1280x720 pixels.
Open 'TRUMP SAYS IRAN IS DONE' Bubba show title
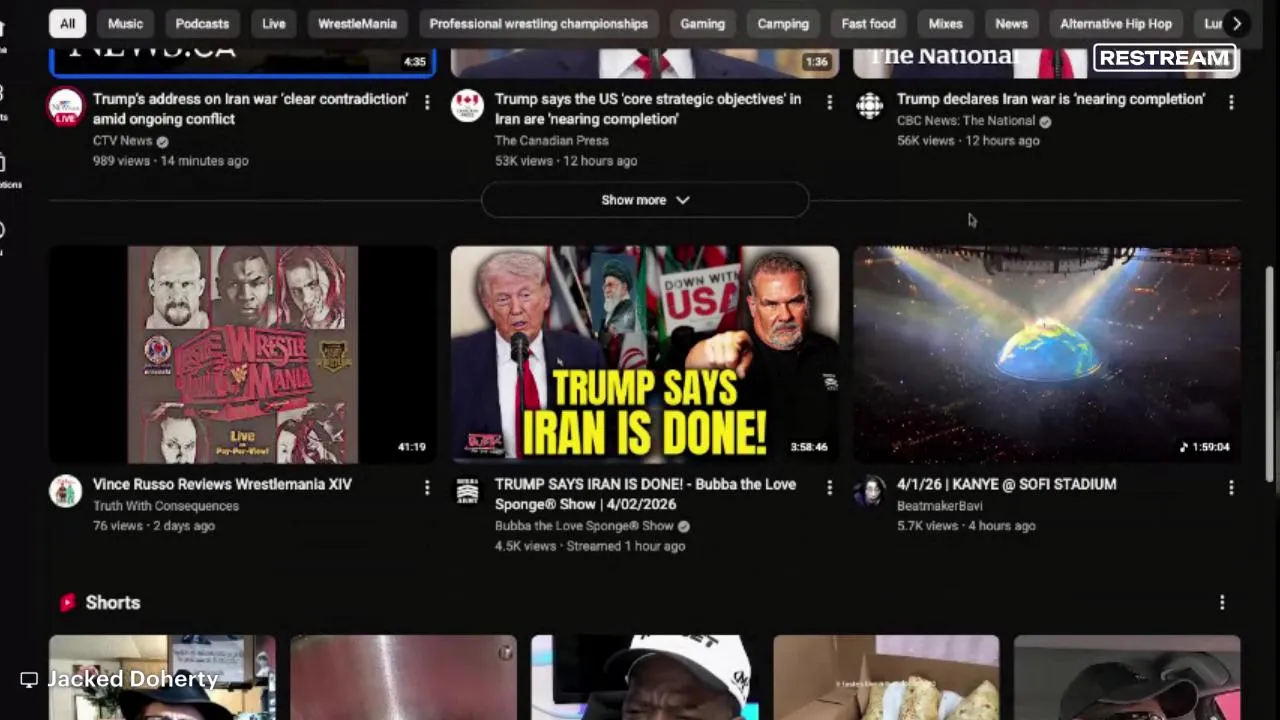645,494
